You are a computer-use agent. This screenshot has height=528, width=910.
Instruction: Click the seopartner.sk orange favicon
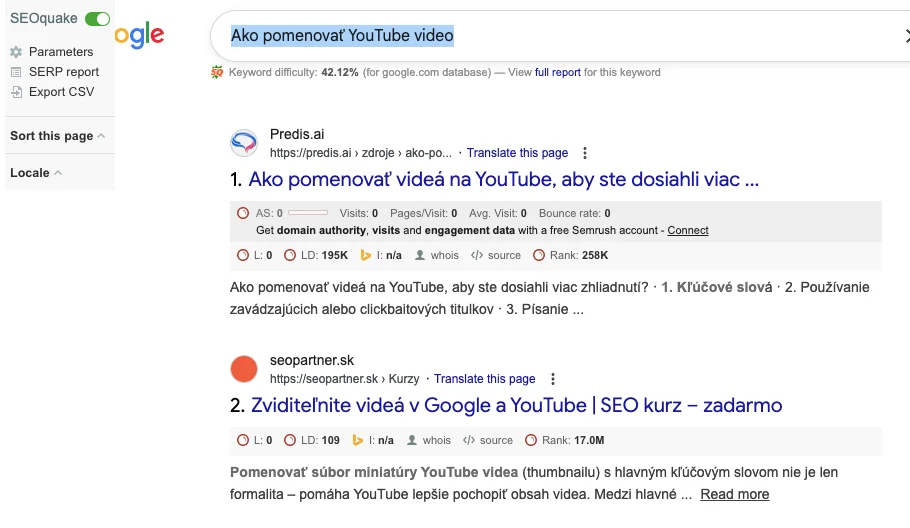(x=244, y=370)
